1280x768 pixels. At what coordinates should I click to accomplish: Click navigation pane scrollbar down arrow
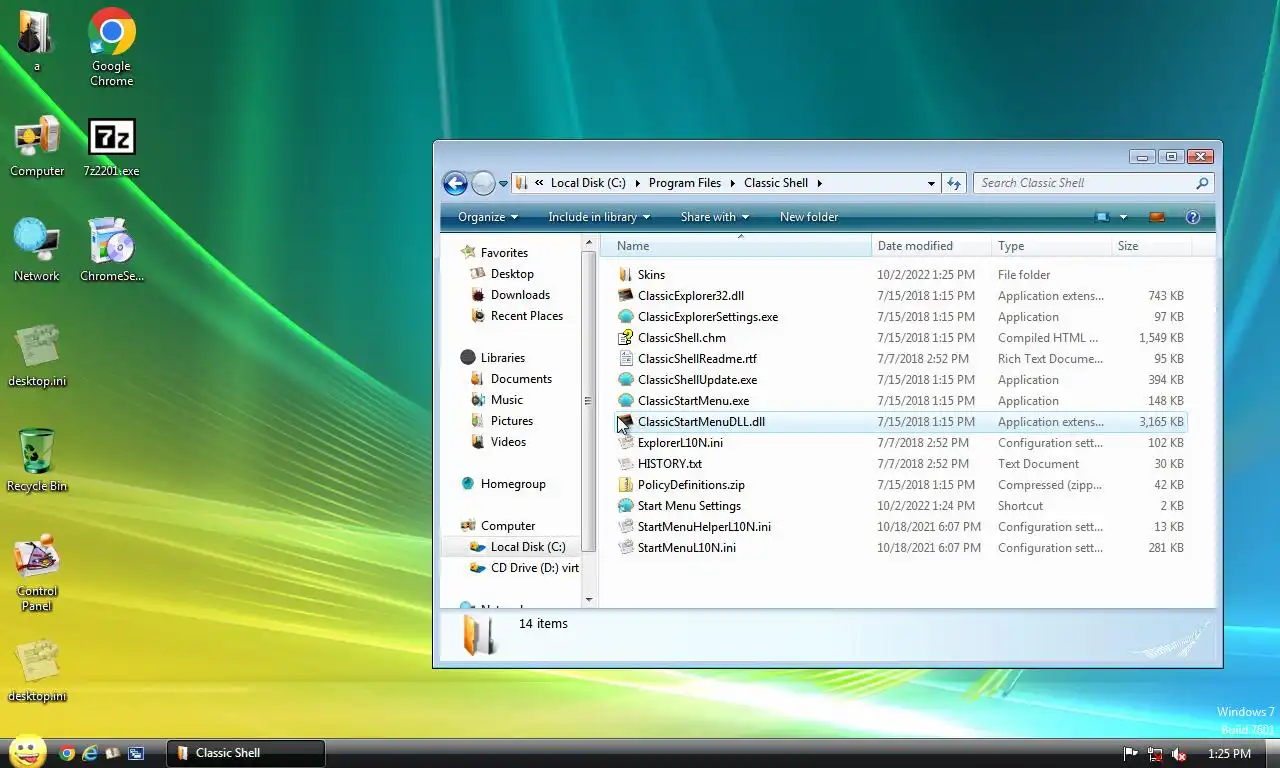coord(589,600)
